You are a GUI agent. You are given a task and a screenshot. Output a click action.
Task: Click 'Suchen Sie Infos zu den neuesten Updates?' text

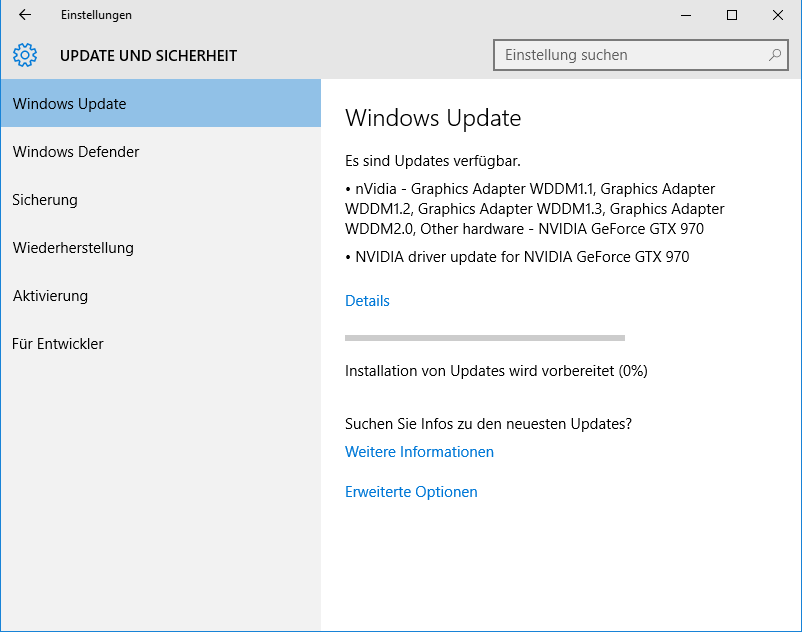coord(488,424)
